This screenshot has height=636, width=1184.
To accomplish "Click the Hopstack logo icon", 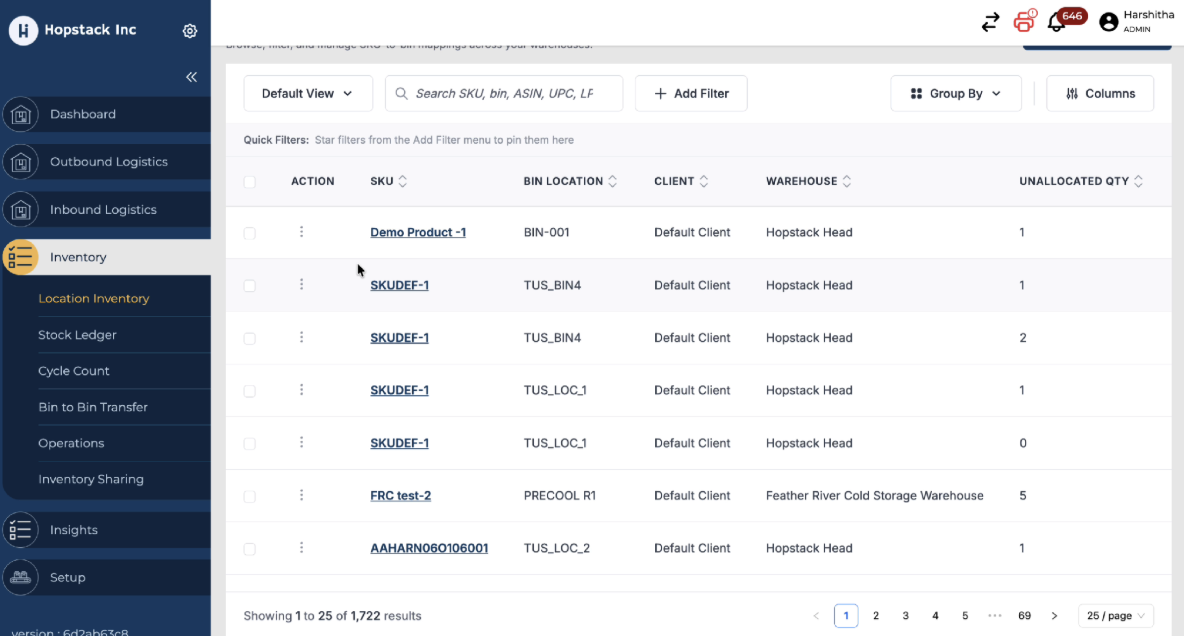I will pyautogui.click(x=23, y=30).
